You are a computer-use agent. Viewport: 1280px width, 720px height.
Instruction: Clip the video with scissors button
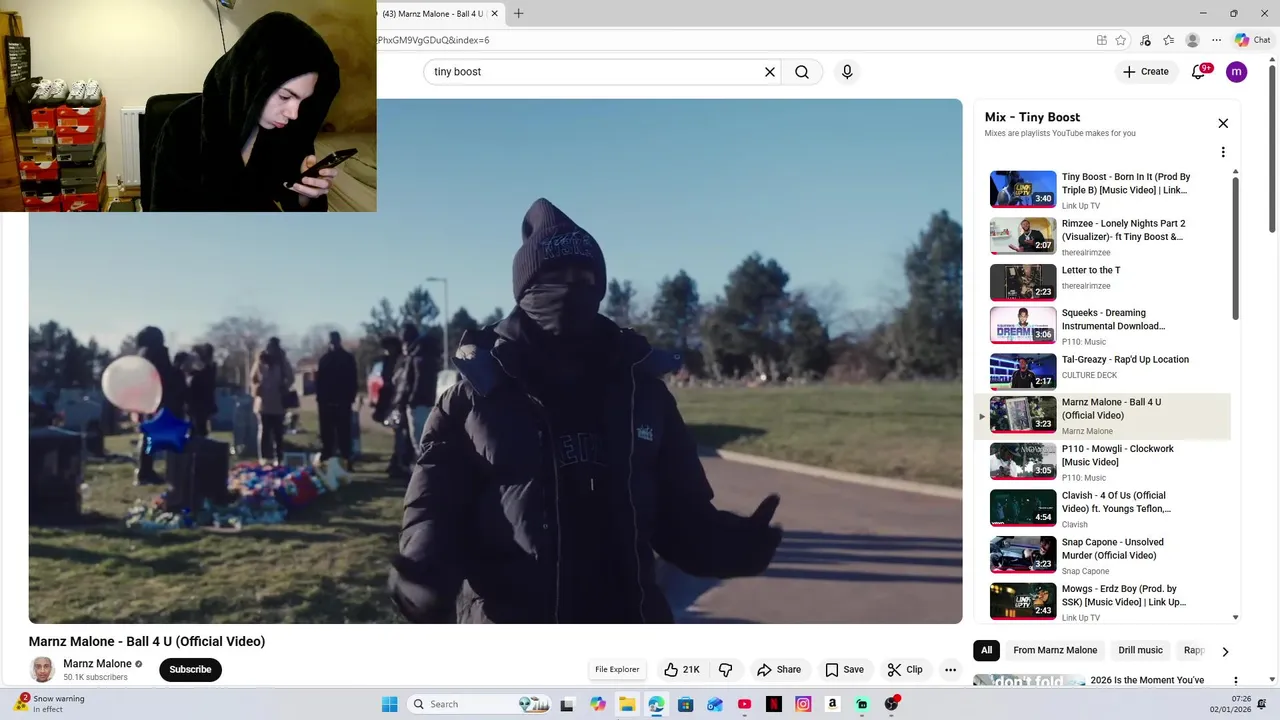tap(905, 670)
